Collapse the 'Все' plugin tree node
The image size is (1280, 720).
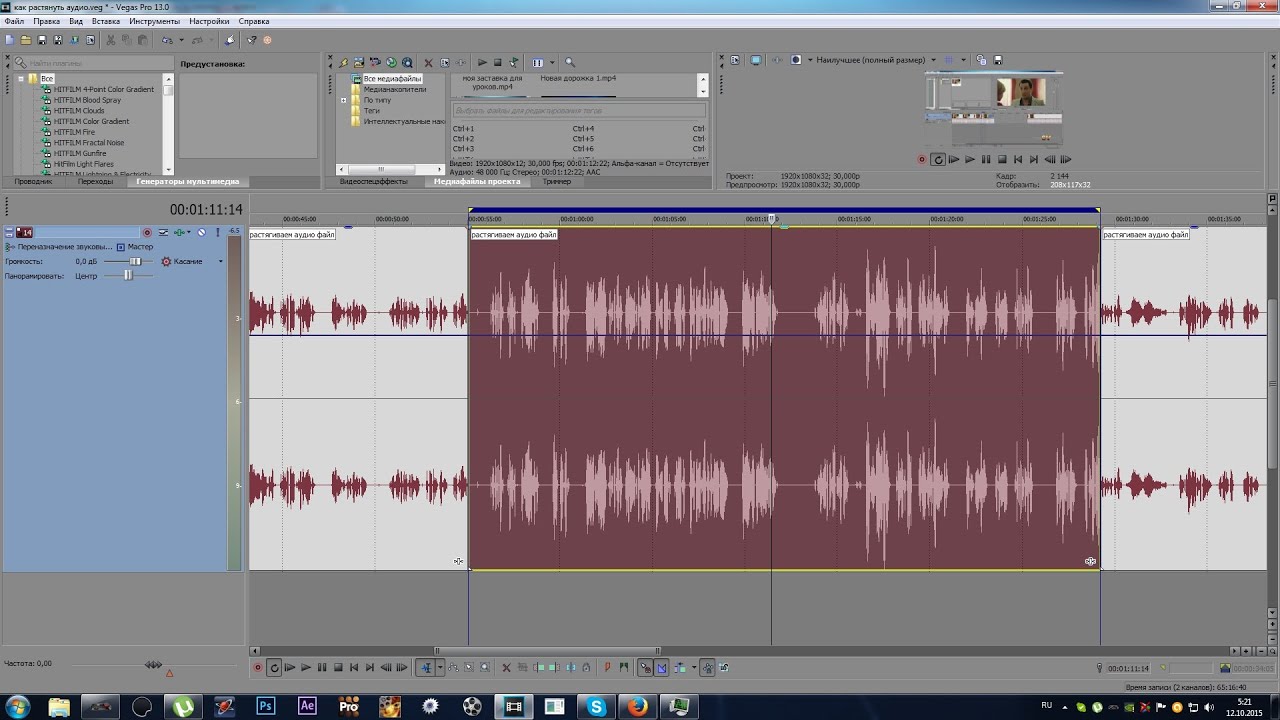[20, 78]
